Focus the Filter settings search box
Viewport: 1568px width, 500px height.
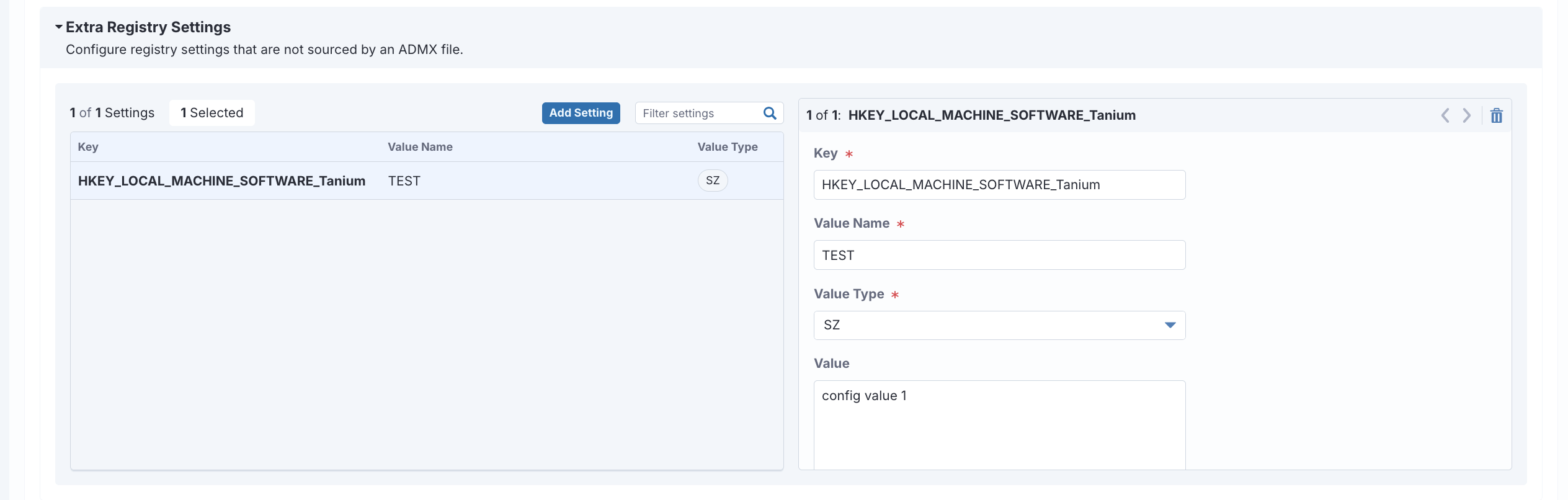pos(698,114)
